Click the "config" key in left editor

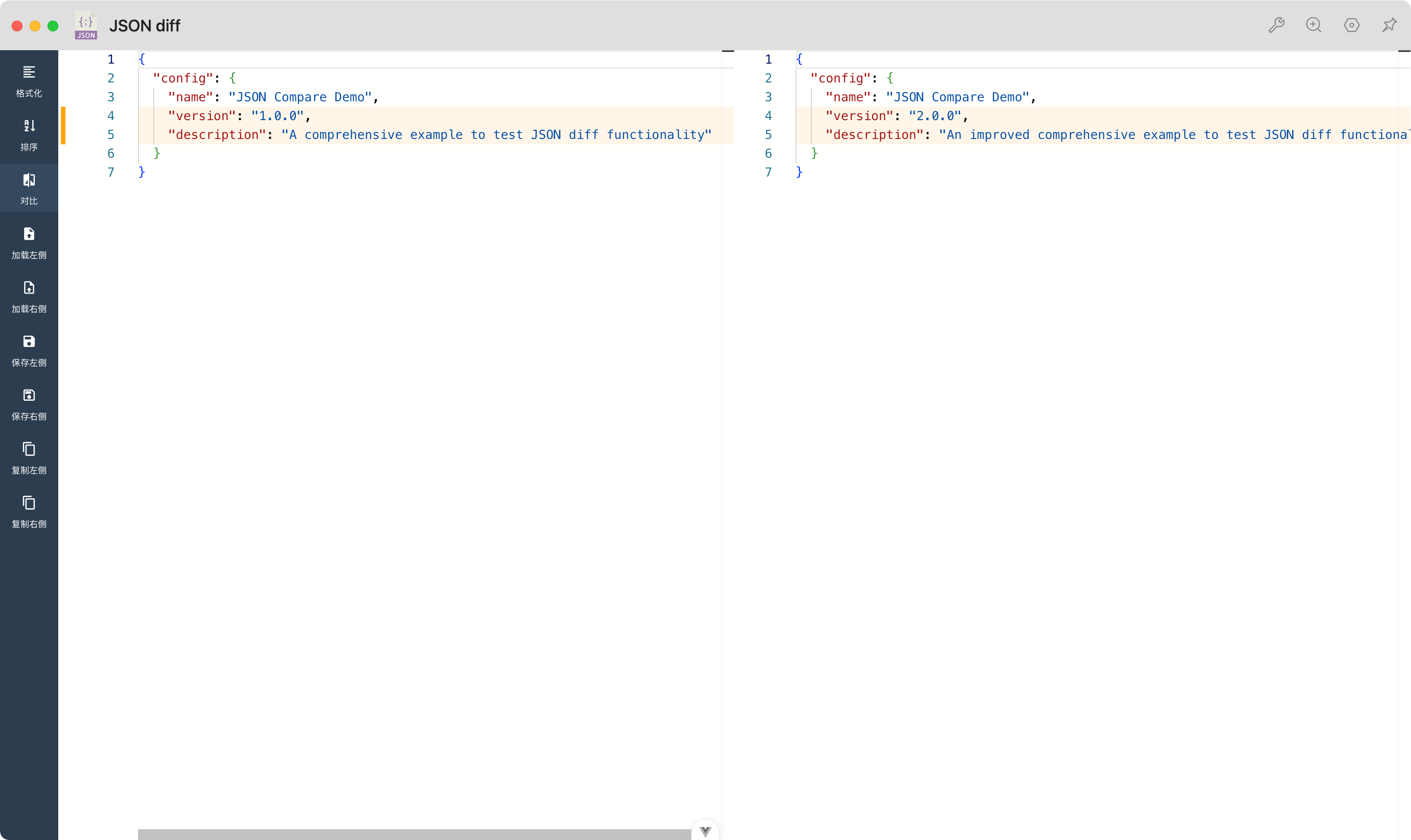click(x=183, y=78)
